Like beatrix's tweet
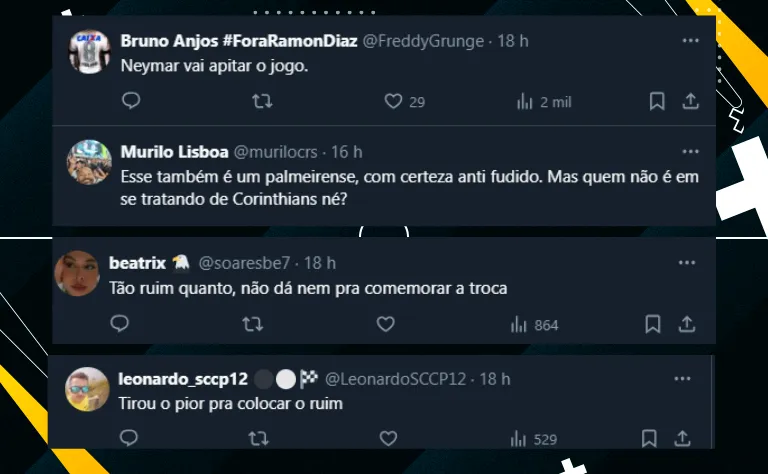 click(385, 324)
